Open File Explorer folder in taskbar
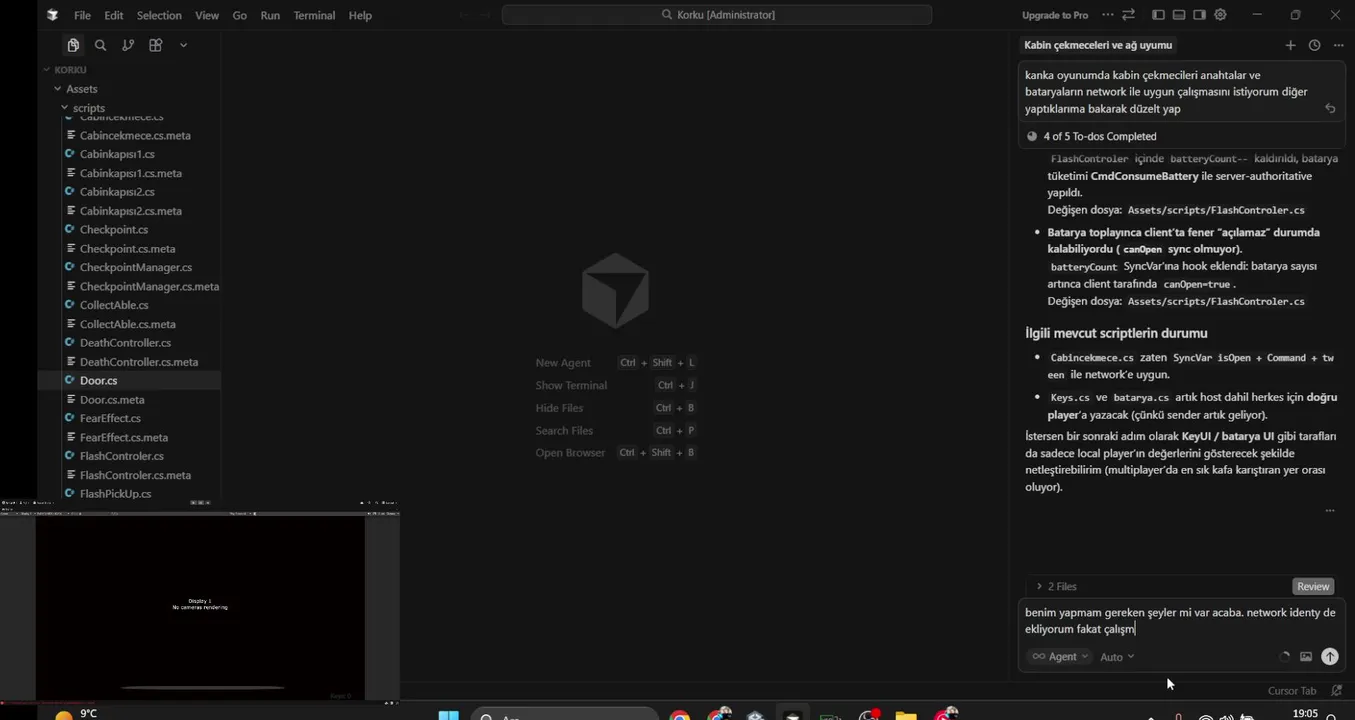The width and height of the screenshot is (1355, 720). coord(906,714)
